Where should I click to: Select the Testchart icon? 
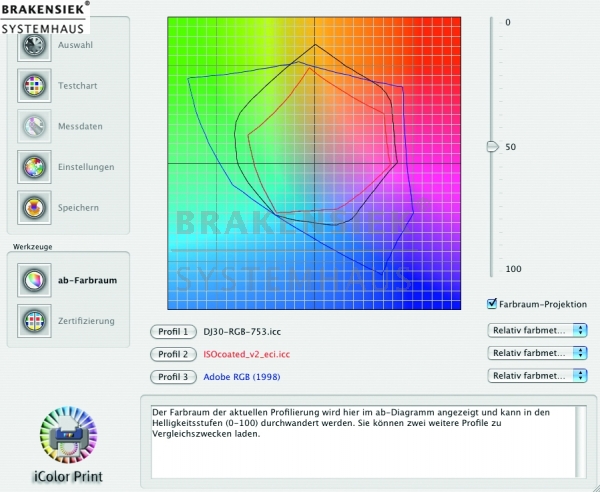tap(34, 85)
